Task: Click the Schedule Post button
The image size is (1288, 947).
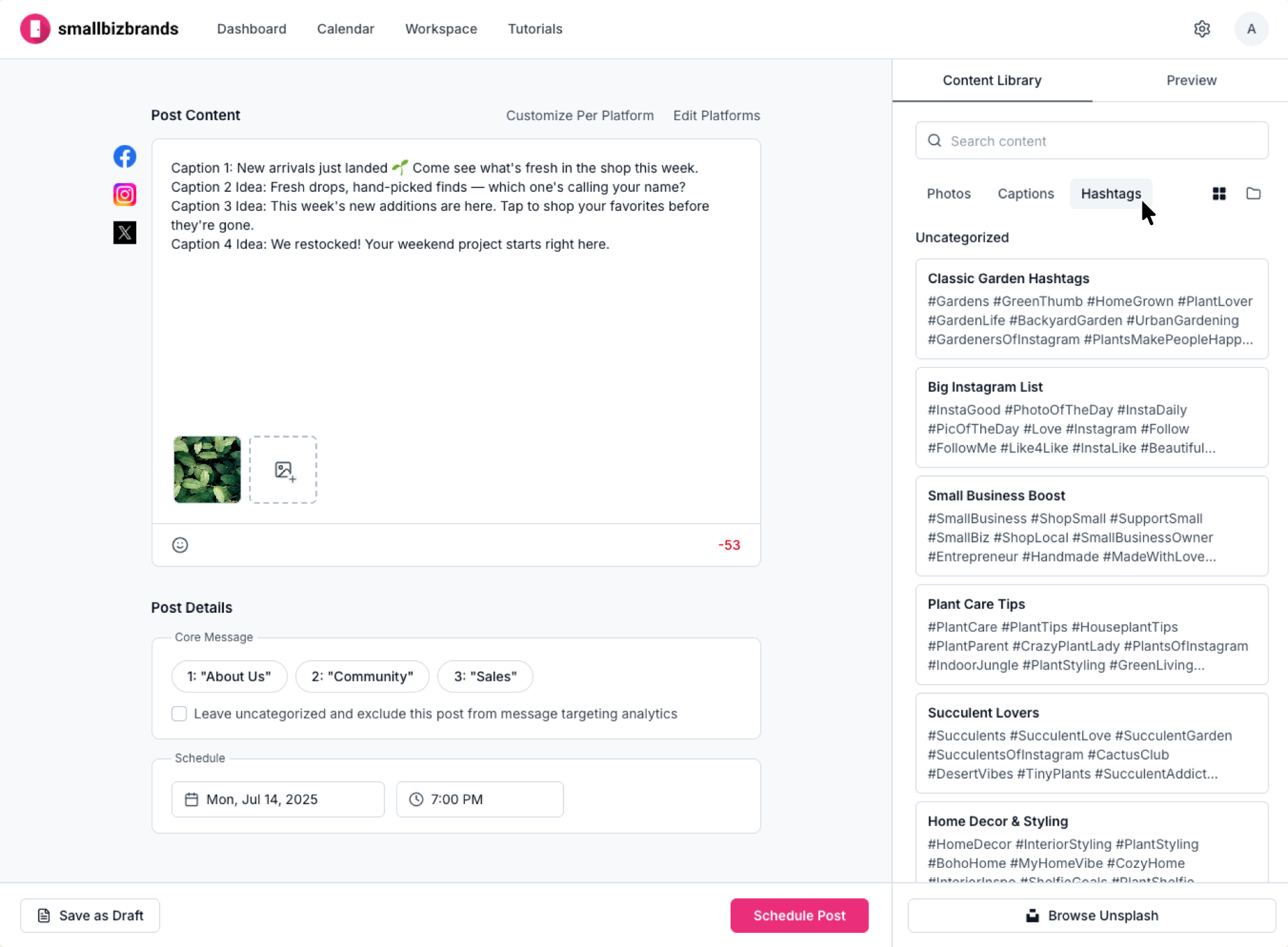Action: click(x=799, y=915)
